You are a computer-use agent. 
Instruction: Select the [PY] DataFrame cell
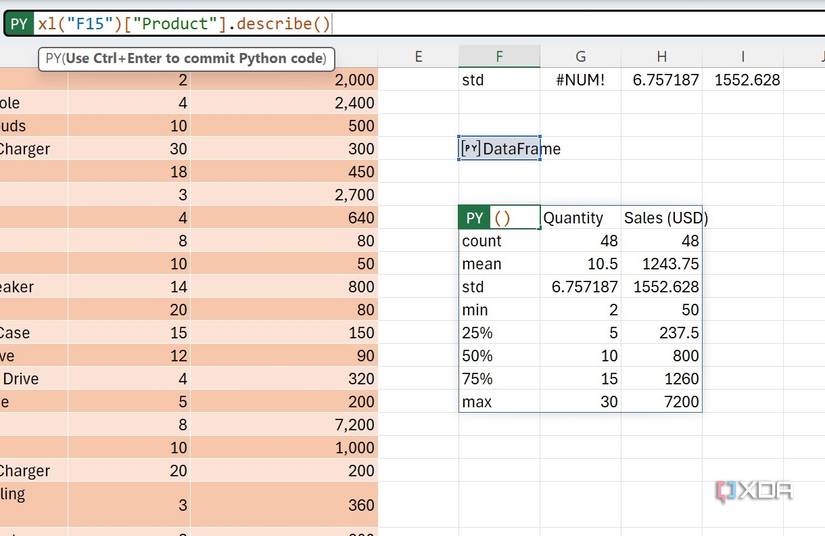(499, 148)
